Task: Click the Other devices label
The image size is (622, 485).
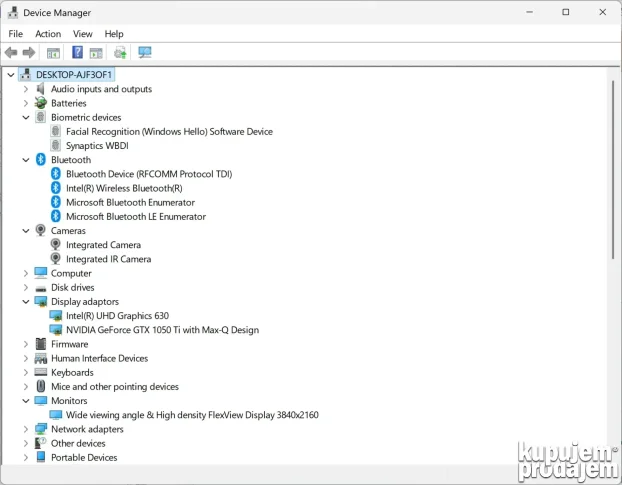Action: point(78,443)
